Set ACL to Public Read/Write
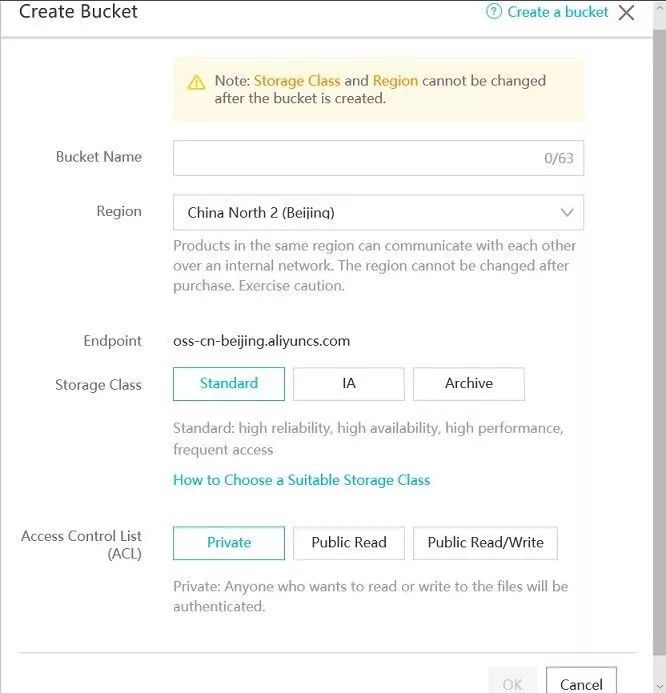Screen dimensions: 666x693 pyautogui.click(x=485, y=543)
